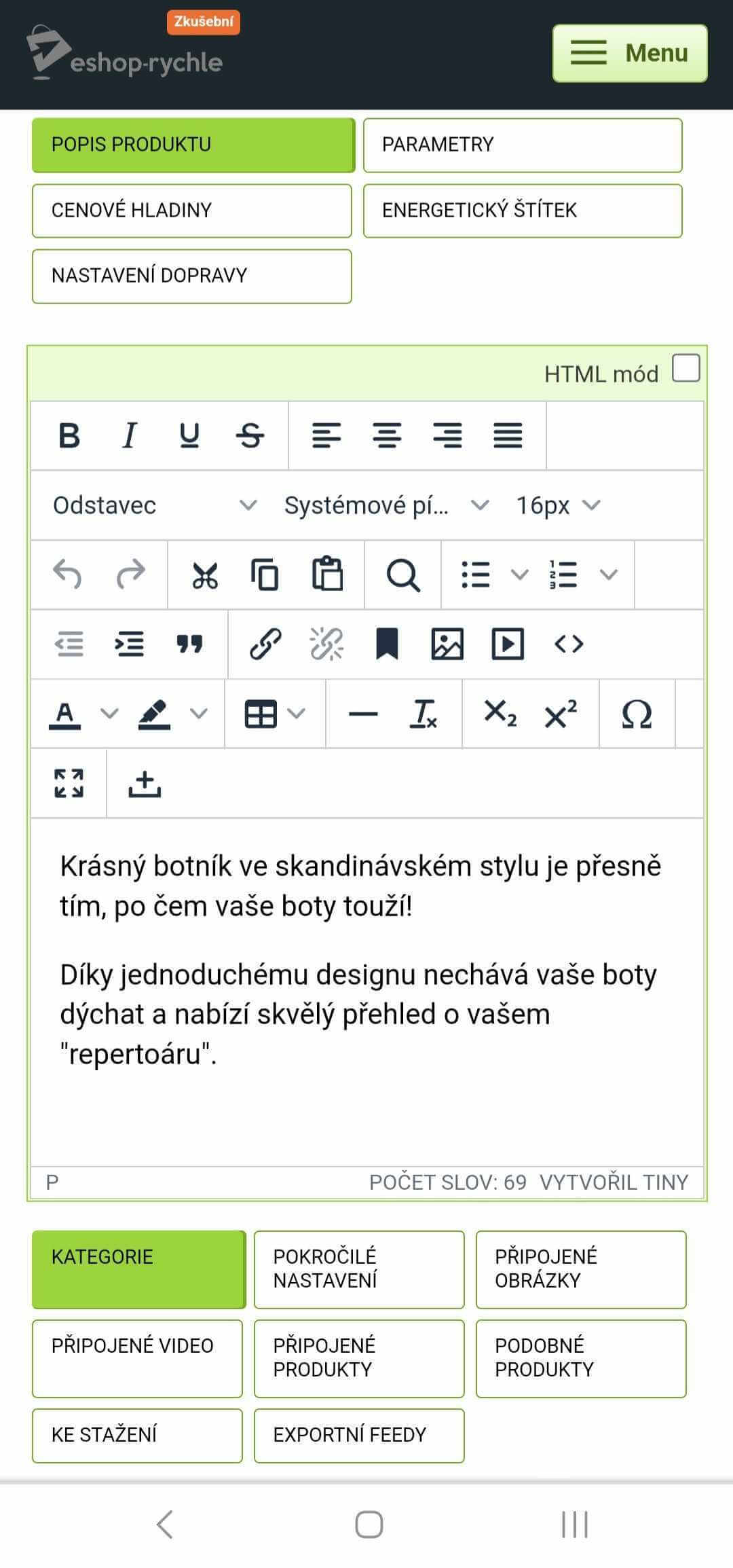Image resolution: width=733 pixels, height=1568 pixels.
Task: Toggle bold formatting
Action: 69,435
